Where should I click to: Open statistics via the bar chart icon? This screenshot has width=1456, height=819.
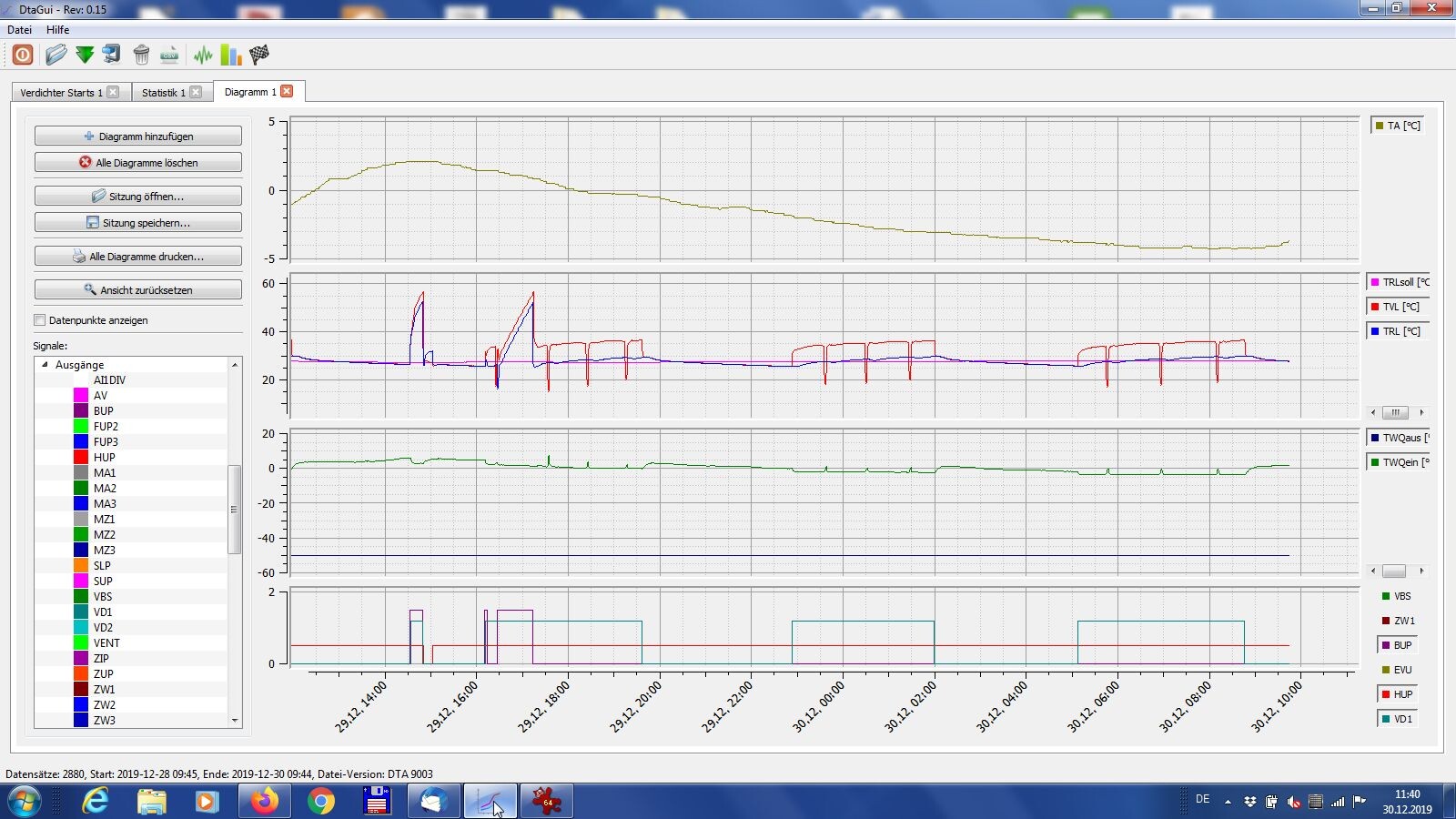(231, 55)
